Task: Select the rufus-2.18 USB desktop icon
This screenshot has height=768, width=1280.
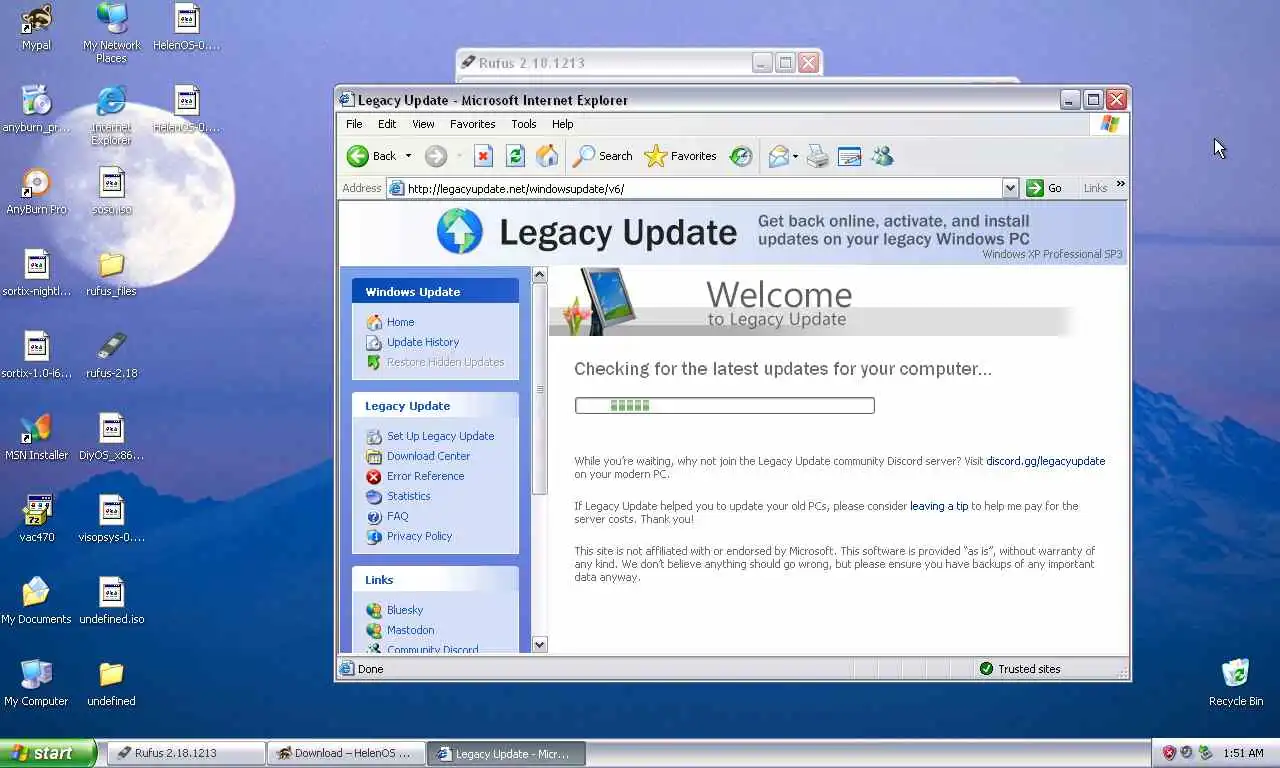Action: pos(111,356)
